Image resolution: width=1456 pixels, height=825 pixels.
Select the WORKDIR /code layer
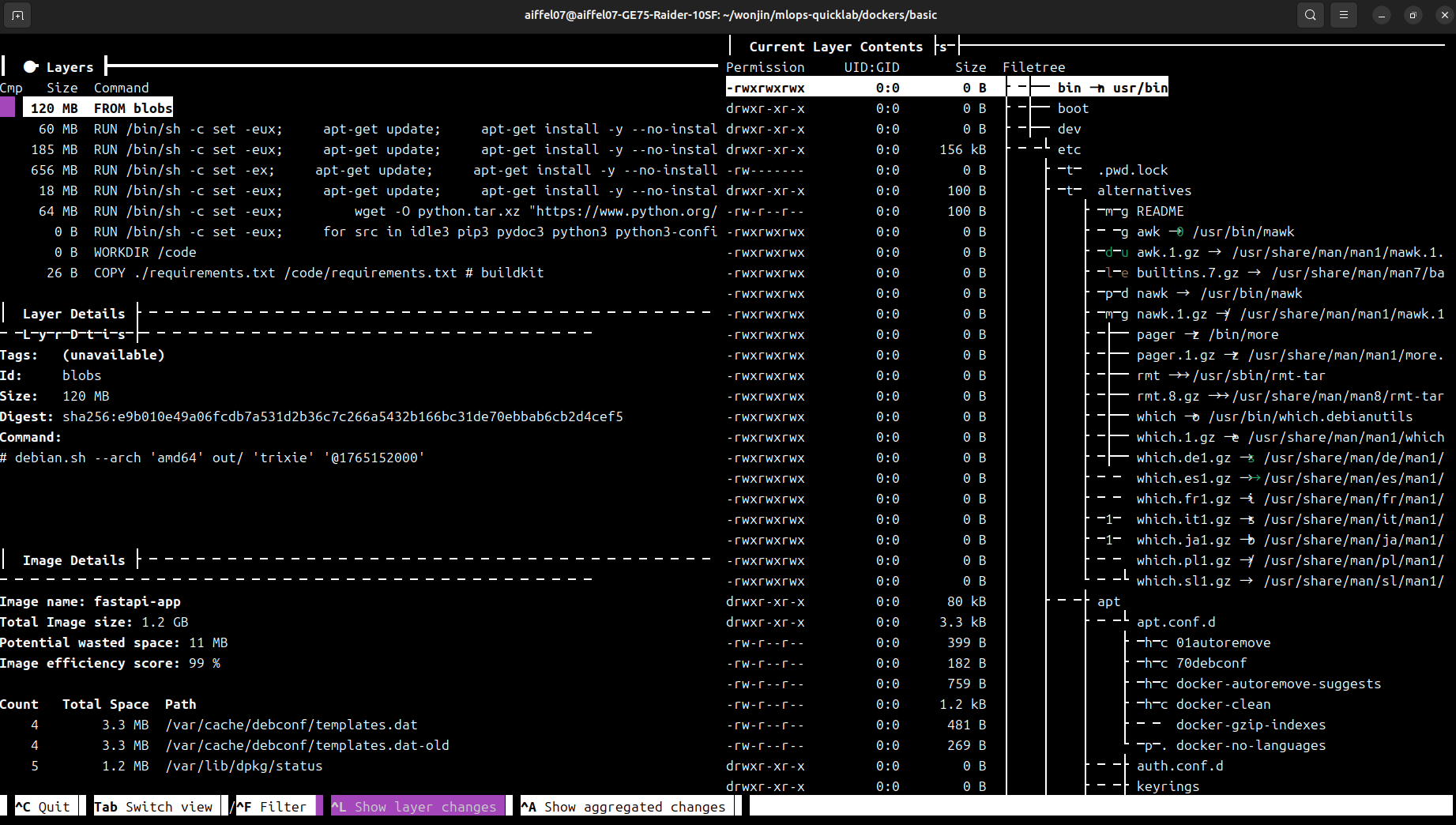pyautogui.click(x=359, y=252)
